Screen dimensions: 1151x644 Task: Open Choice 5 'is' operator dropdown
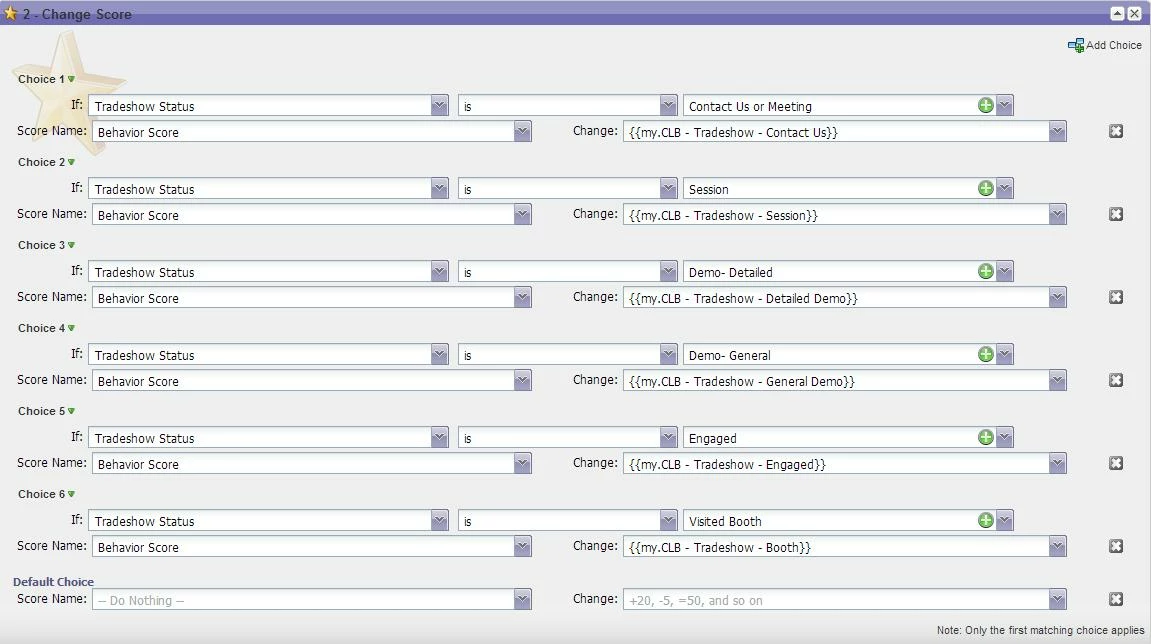(668, 438)
